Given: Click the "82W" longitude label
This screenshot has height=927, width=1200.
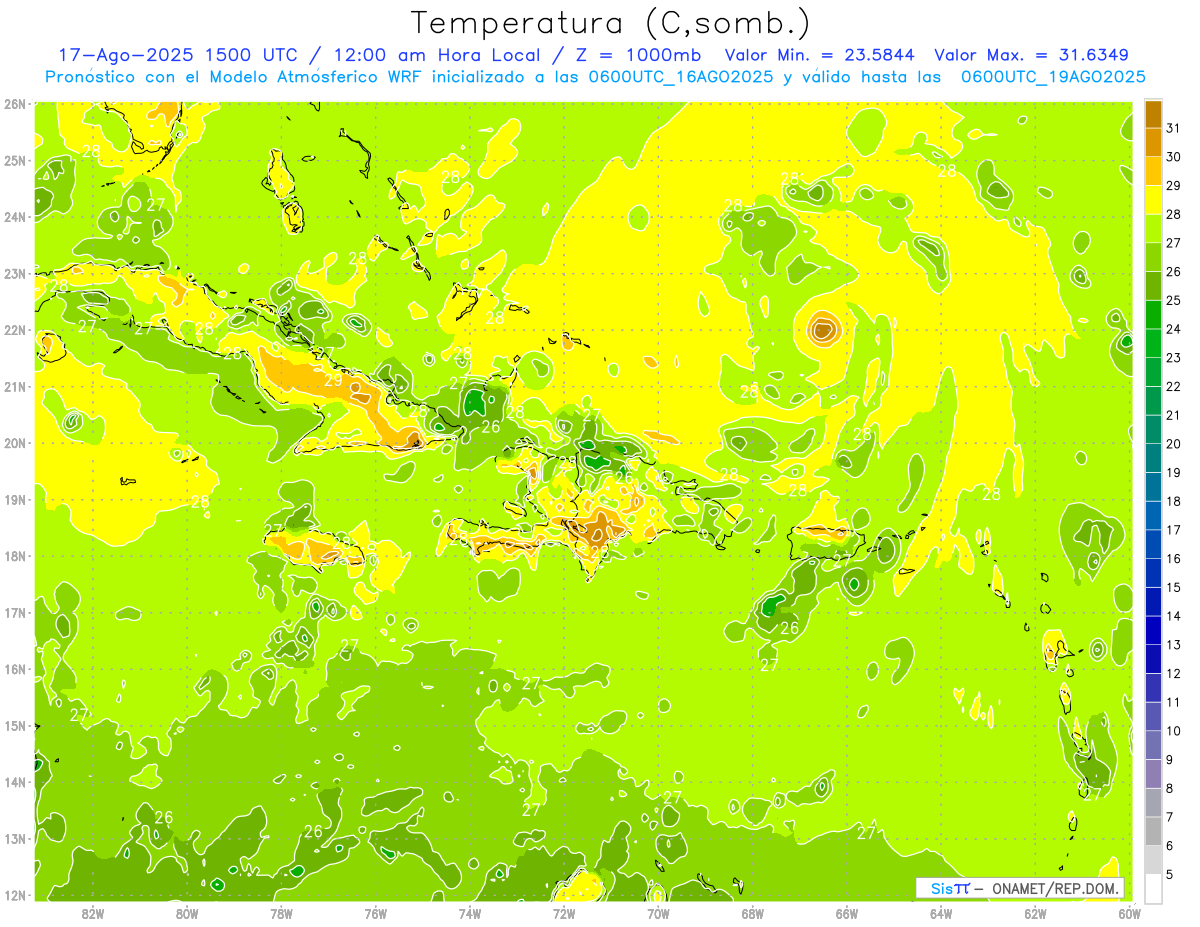Looking at the screenshot, I should [x=93, y=913].
